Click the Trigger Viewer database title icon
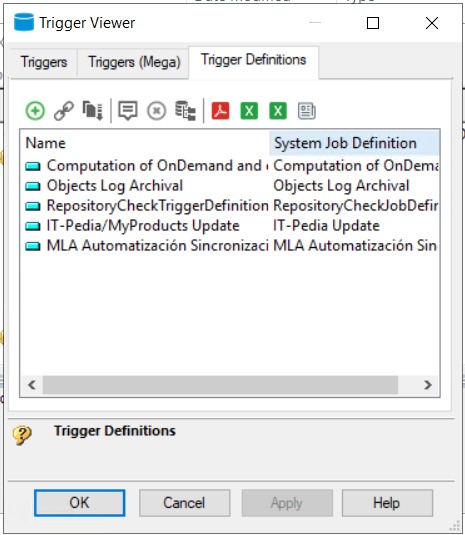The width and height of the screenshot is (465, 535). 24,22
